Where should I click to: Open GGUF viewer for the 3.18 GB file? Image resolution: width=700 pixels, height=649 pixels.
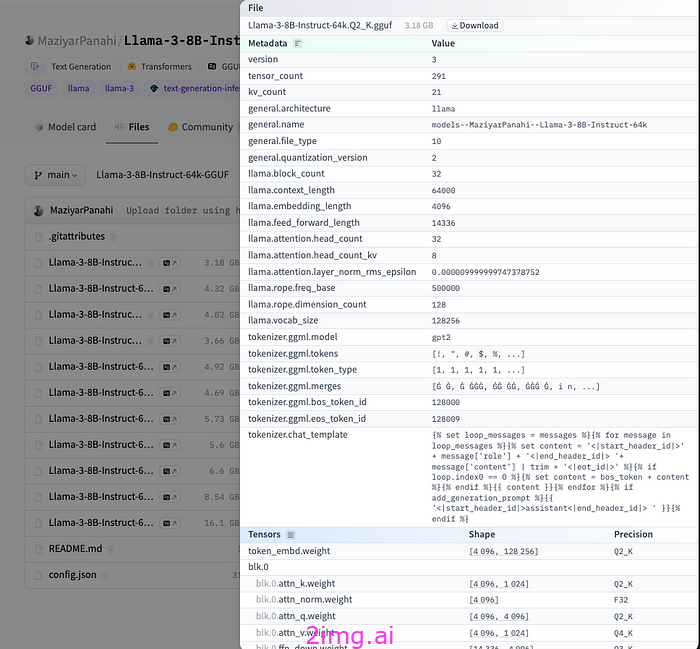click(x=170, y=263)
